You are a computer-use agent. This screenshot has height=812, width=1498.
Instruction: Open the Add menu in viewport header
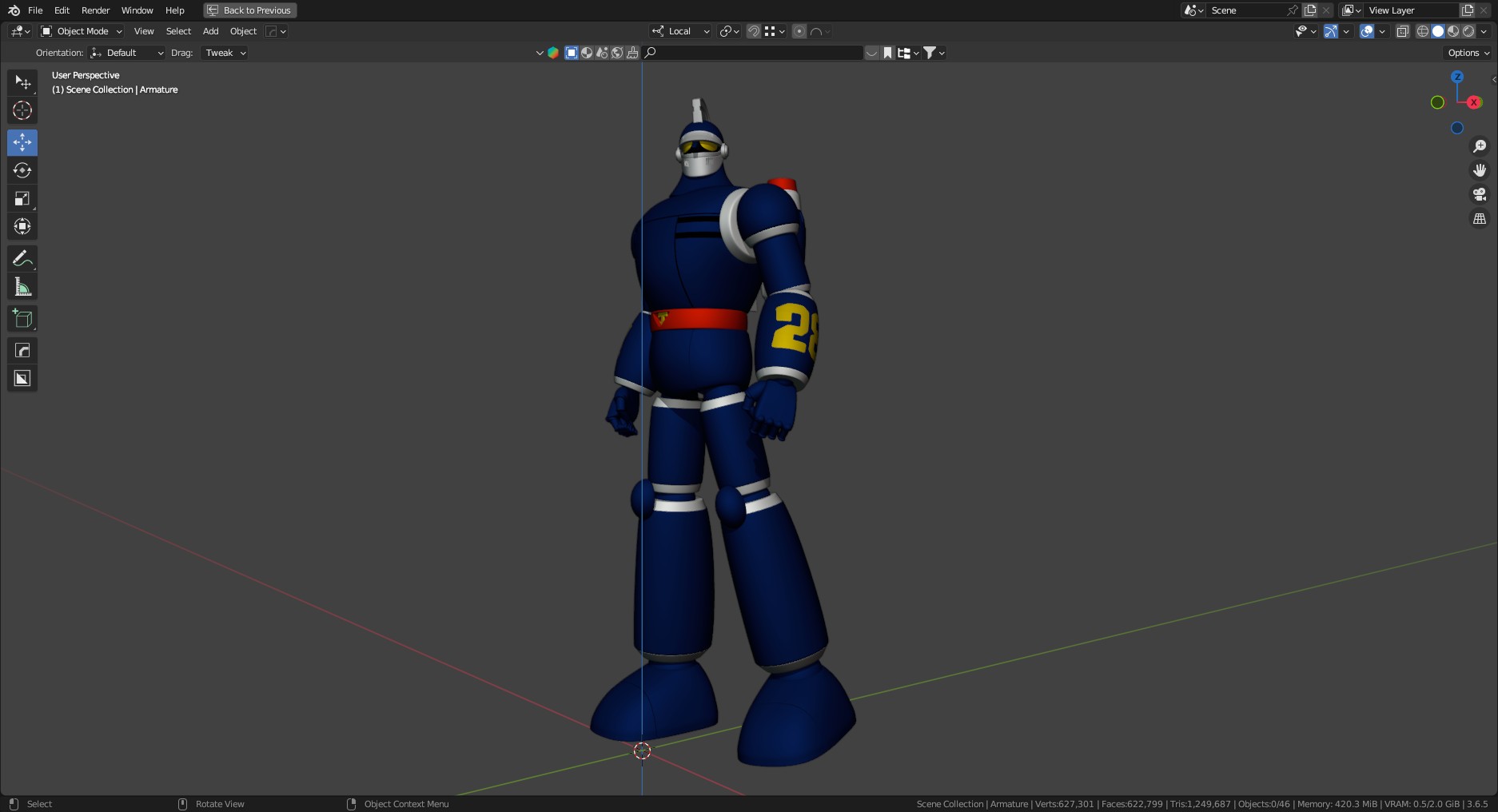coord(210,31)
